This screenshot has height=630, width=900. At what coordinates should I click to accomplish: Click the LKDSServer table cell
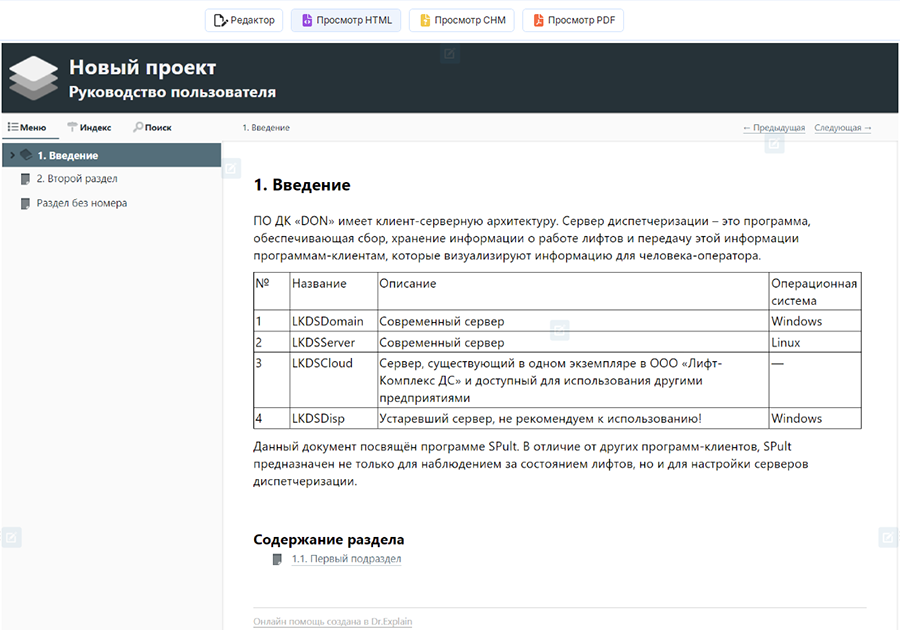tap(333, 343)
